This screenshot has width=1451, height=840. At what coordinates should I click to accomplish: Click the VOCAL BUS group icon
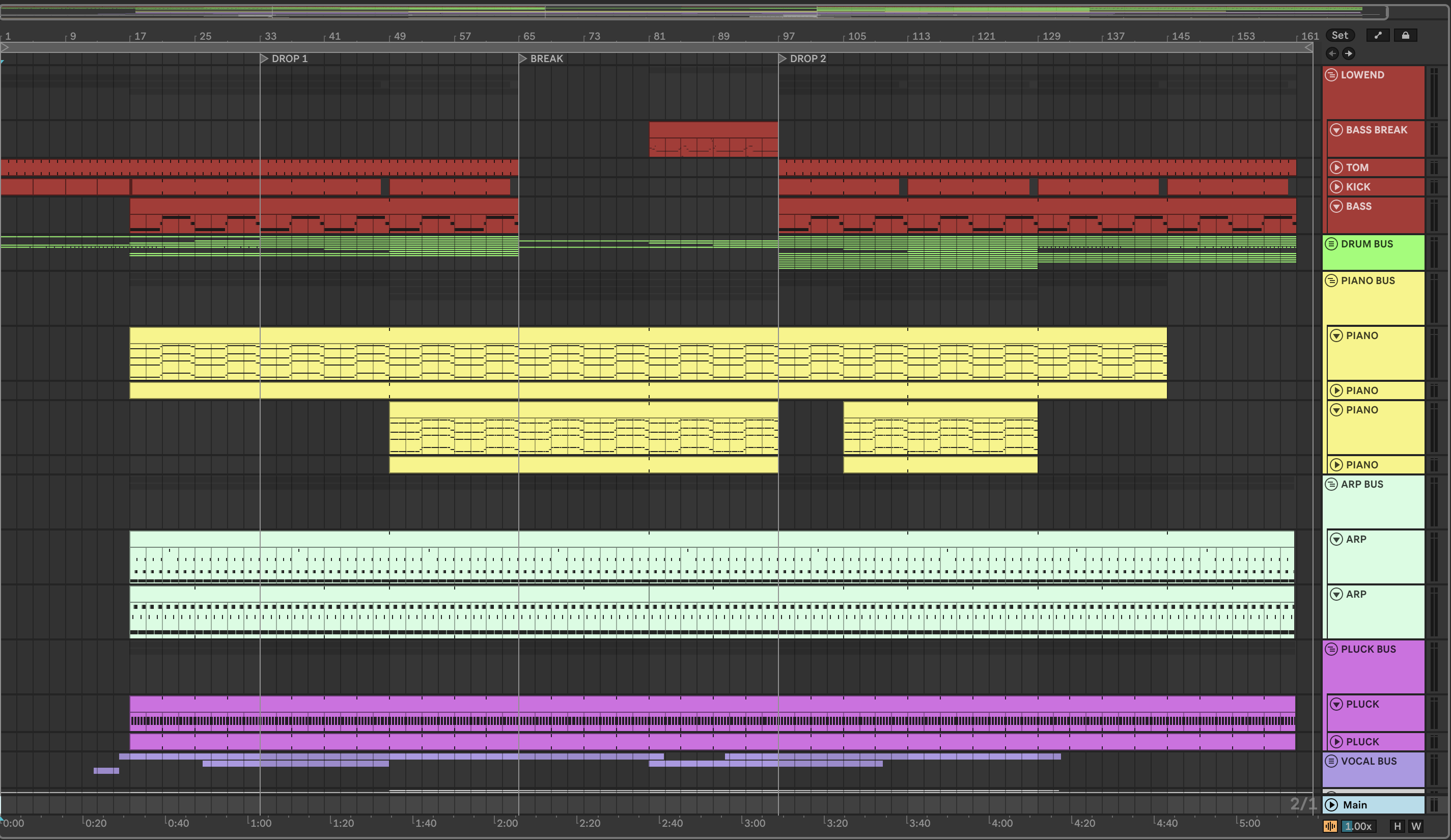[x=1331, y=761]
